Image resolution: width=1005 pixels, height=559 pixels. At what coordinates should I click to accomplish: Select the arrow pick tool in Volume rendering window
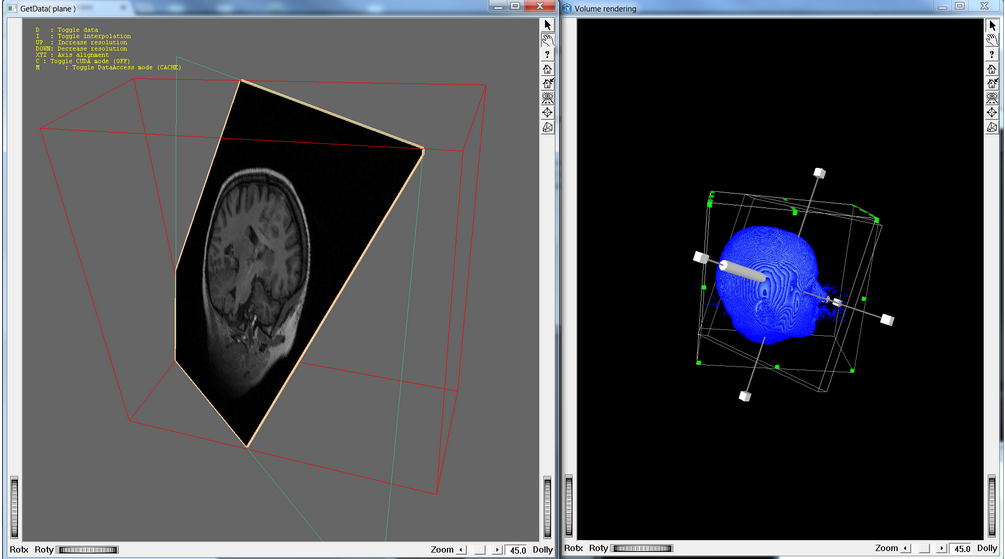(992, 25)
